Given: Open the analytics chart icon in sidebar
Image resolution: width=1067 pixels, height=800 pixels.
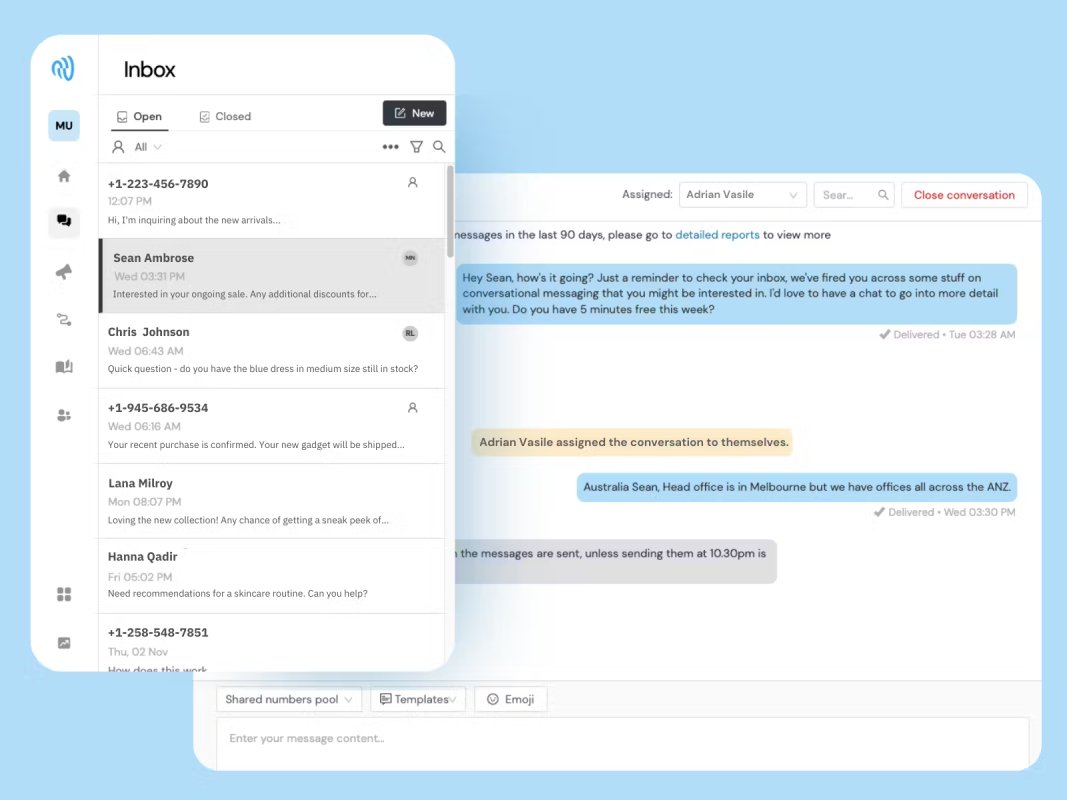Looking at the screenshot, I should [64, 643].
